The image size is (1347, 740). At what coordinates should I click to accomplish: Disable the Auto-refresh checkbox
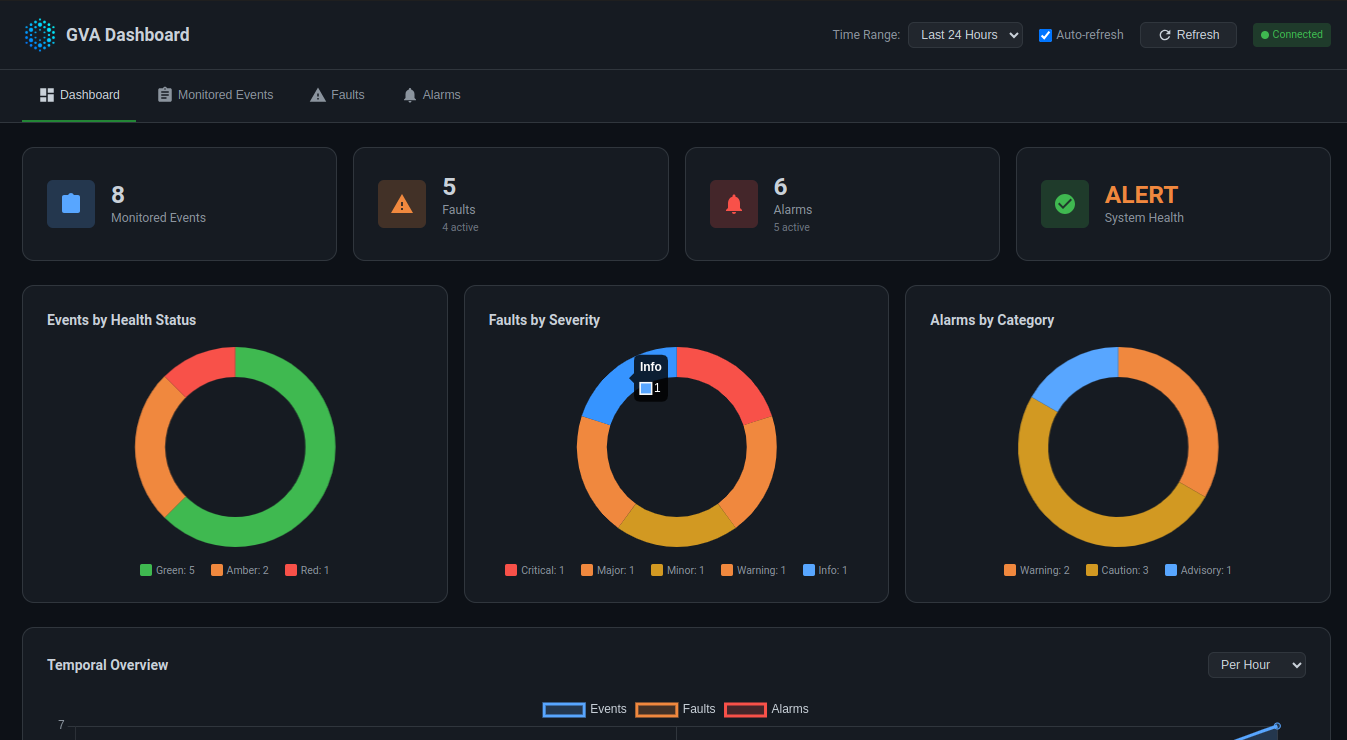point(1046,35)
